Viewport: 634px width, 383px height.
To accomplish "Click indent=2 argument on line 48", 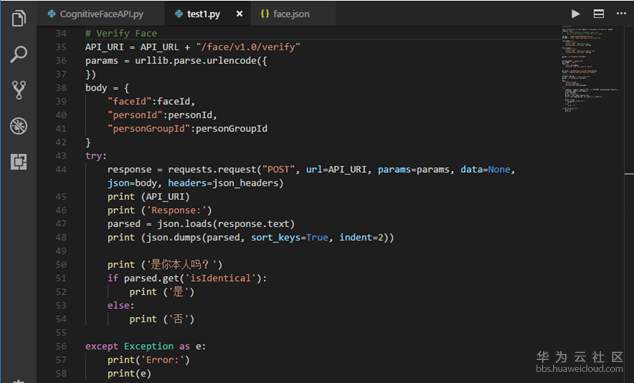I will tap(361, 237).
